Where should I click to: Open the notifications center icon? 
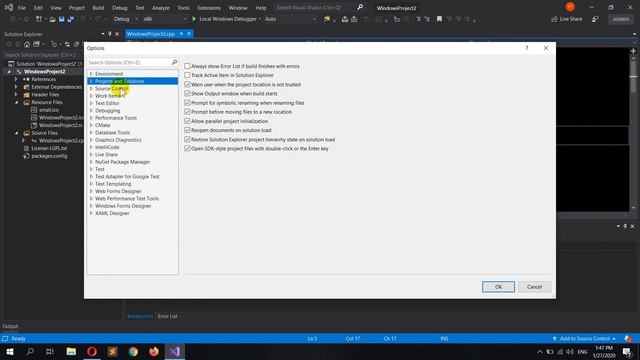point(627,351)
